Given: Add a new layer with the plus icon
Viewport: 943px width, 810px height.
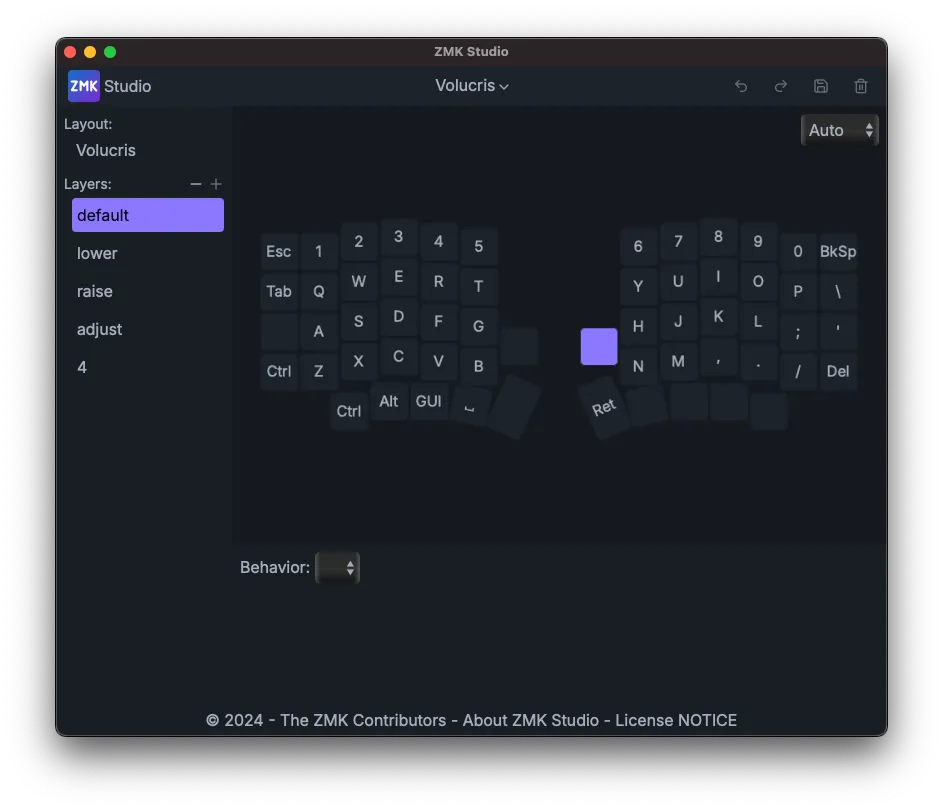Looking at the screenshot, I should pyautogui.click(x=216, y=184).
